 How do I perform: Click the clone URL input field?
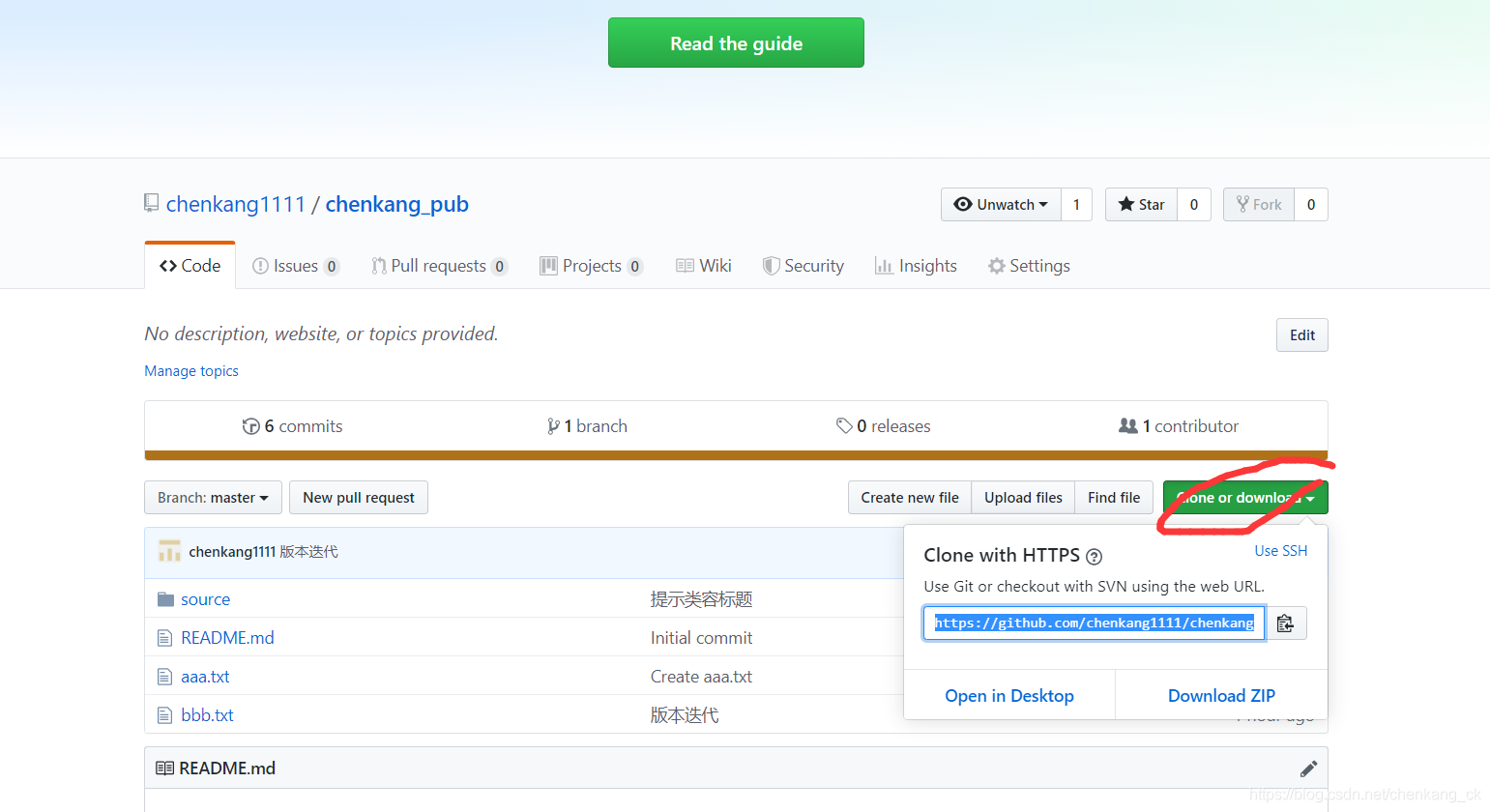pyautogui.click(x=1094, y=623)
